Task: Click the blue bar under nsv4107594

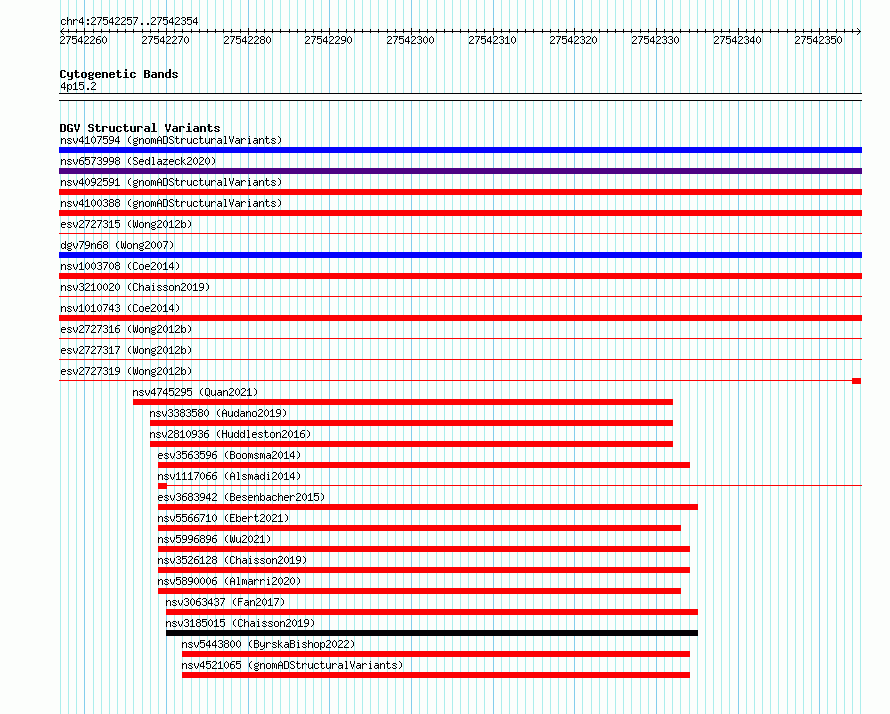Action: coord(460,150)
